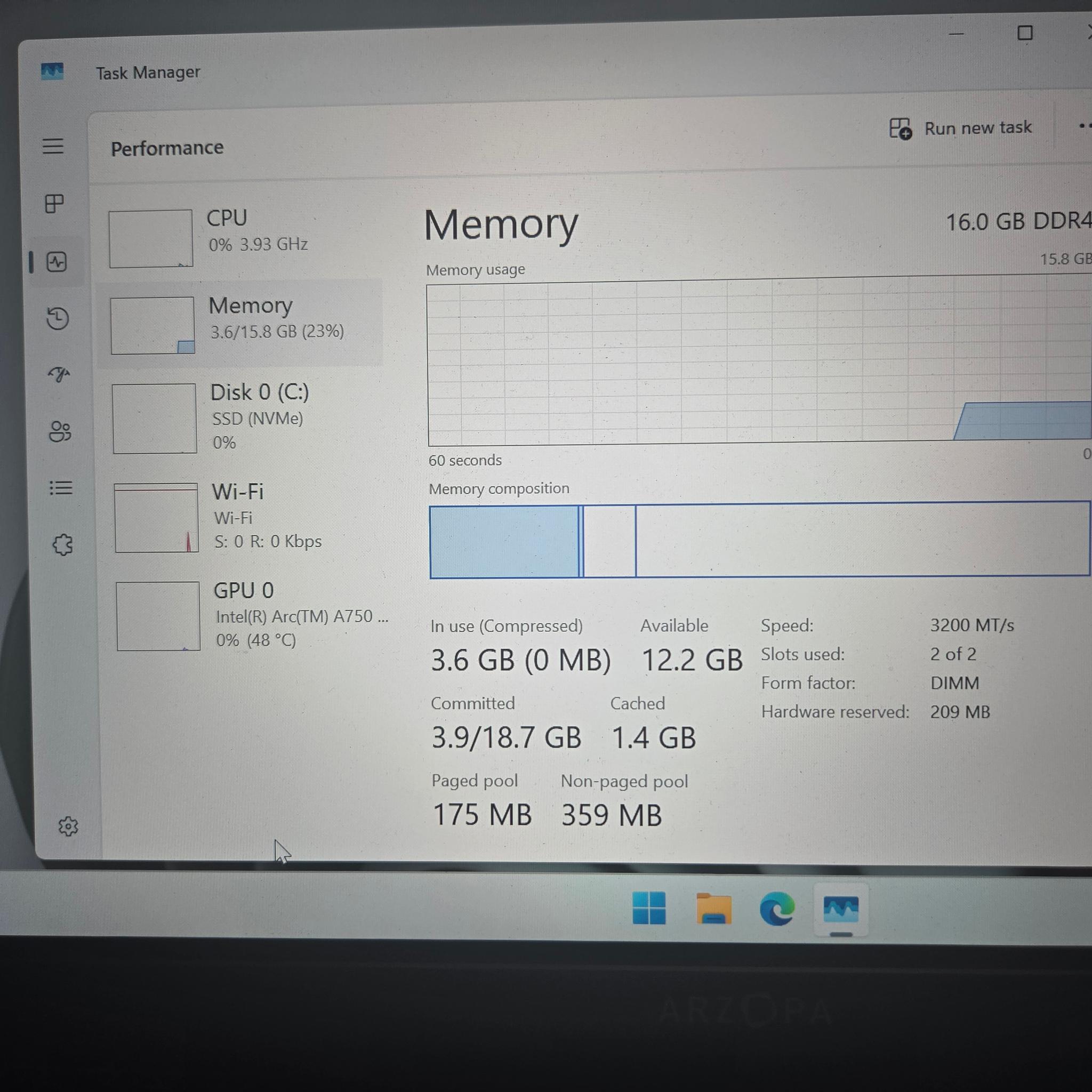
Task: Click the 3.6 GB (0 MB) In use value
Action: (520, 660)
